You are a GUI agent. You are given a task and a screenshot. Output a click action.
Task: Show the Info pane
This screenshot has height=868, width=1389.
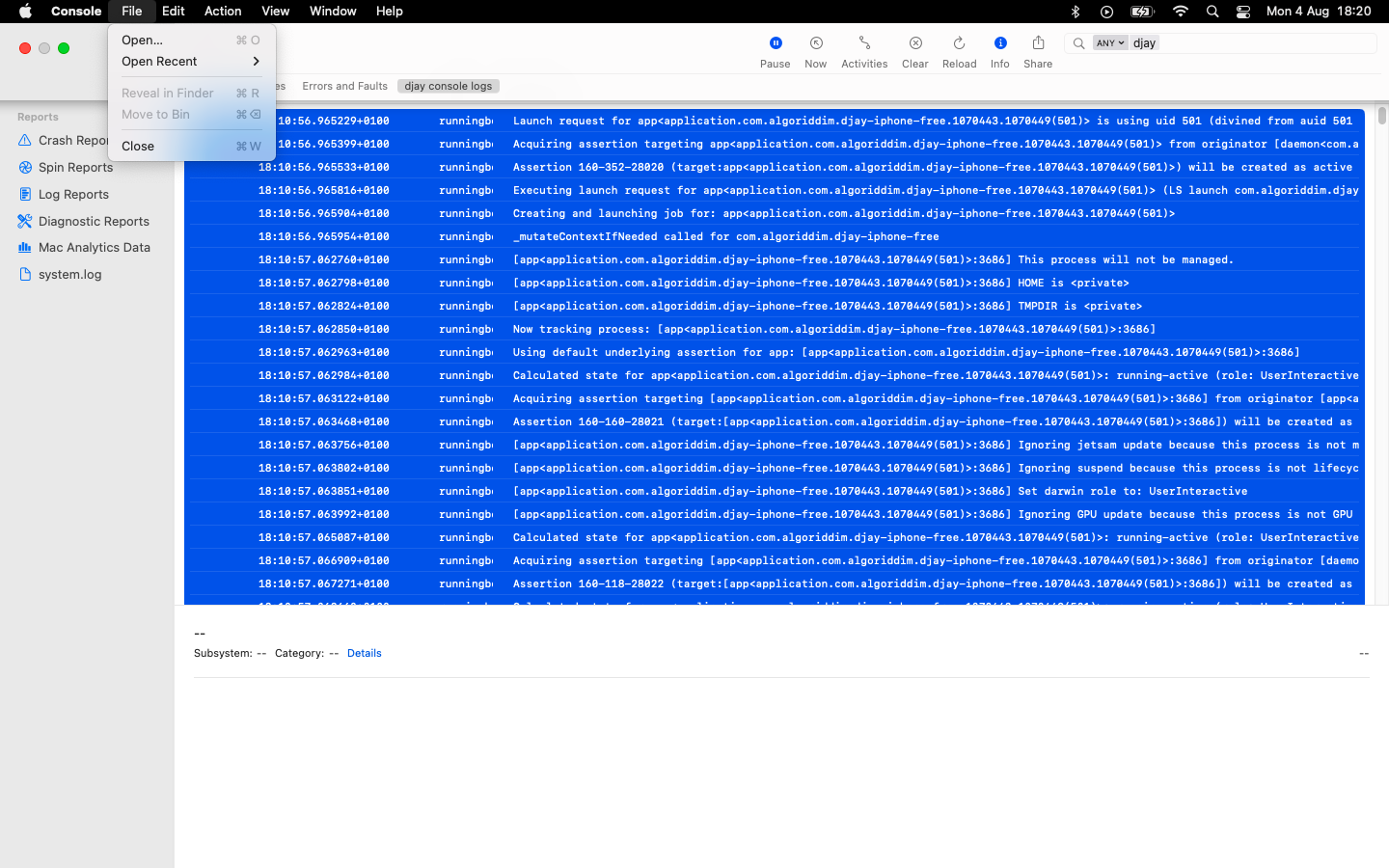click(x=1000, y=43)
